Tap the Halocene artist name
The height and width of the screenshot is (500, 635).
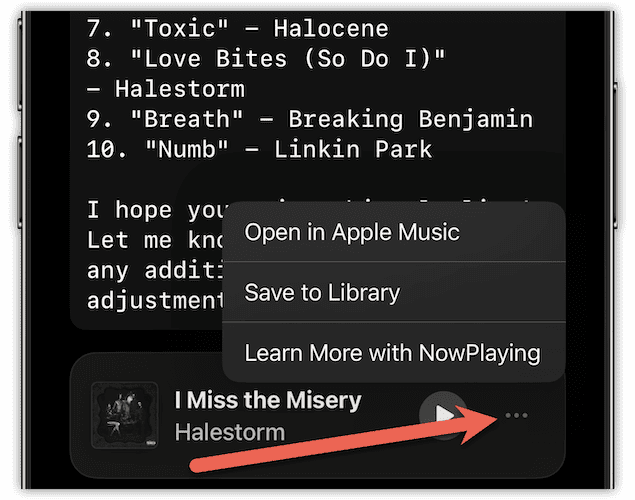pyautogui.click(x=331, y=28)
